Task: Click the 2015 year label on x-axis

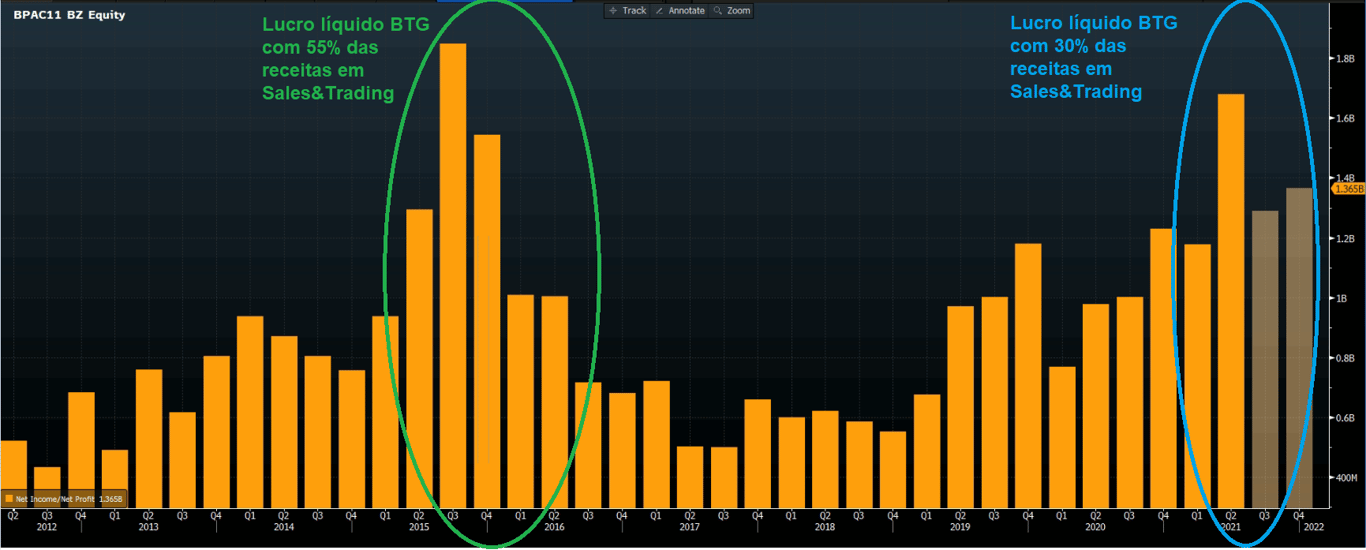Action: (419, 527)
